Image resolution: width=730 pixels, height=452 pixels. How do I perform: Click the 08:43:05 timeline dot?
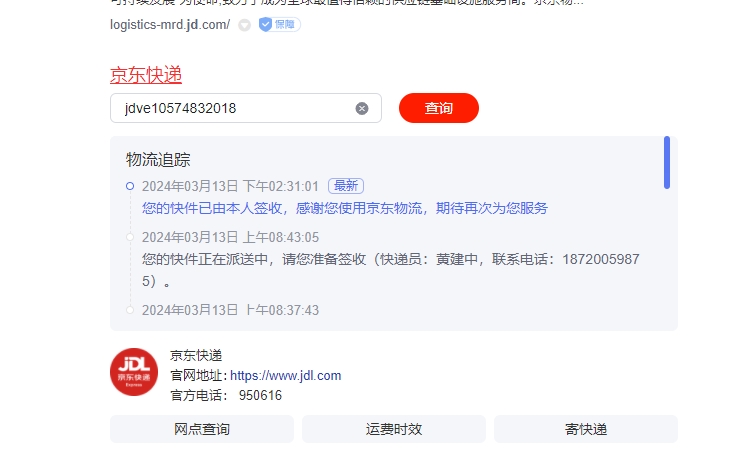130,237
